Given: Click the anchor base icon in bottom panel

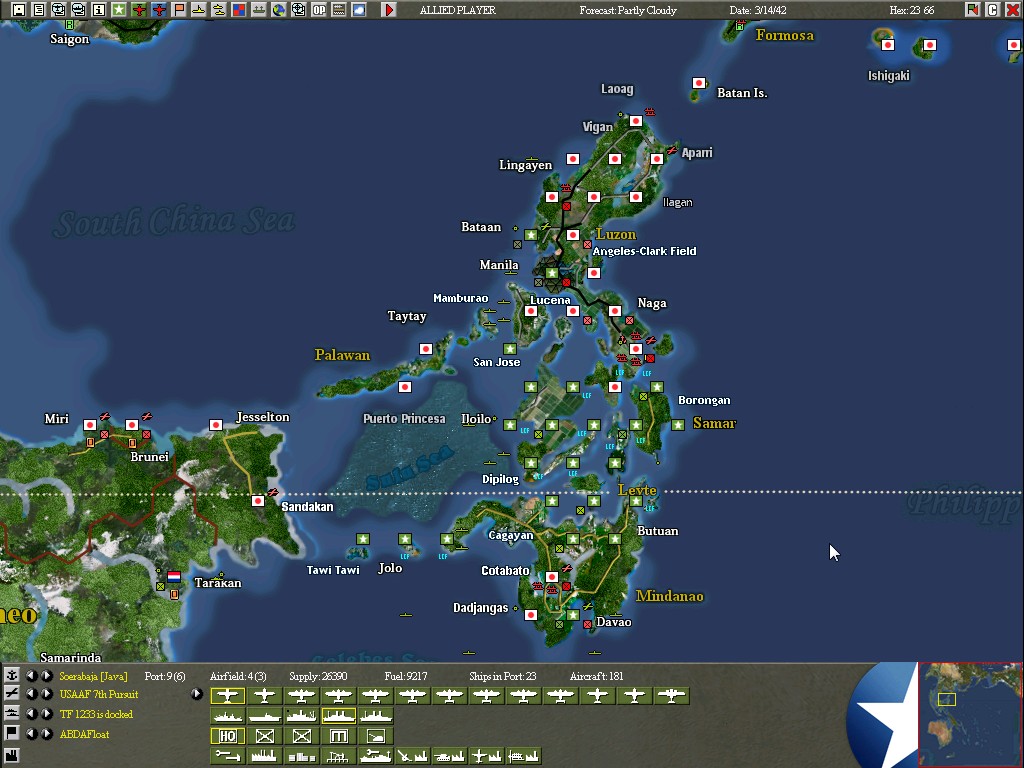Looking at the screenshot, I should tap(11, 675).
